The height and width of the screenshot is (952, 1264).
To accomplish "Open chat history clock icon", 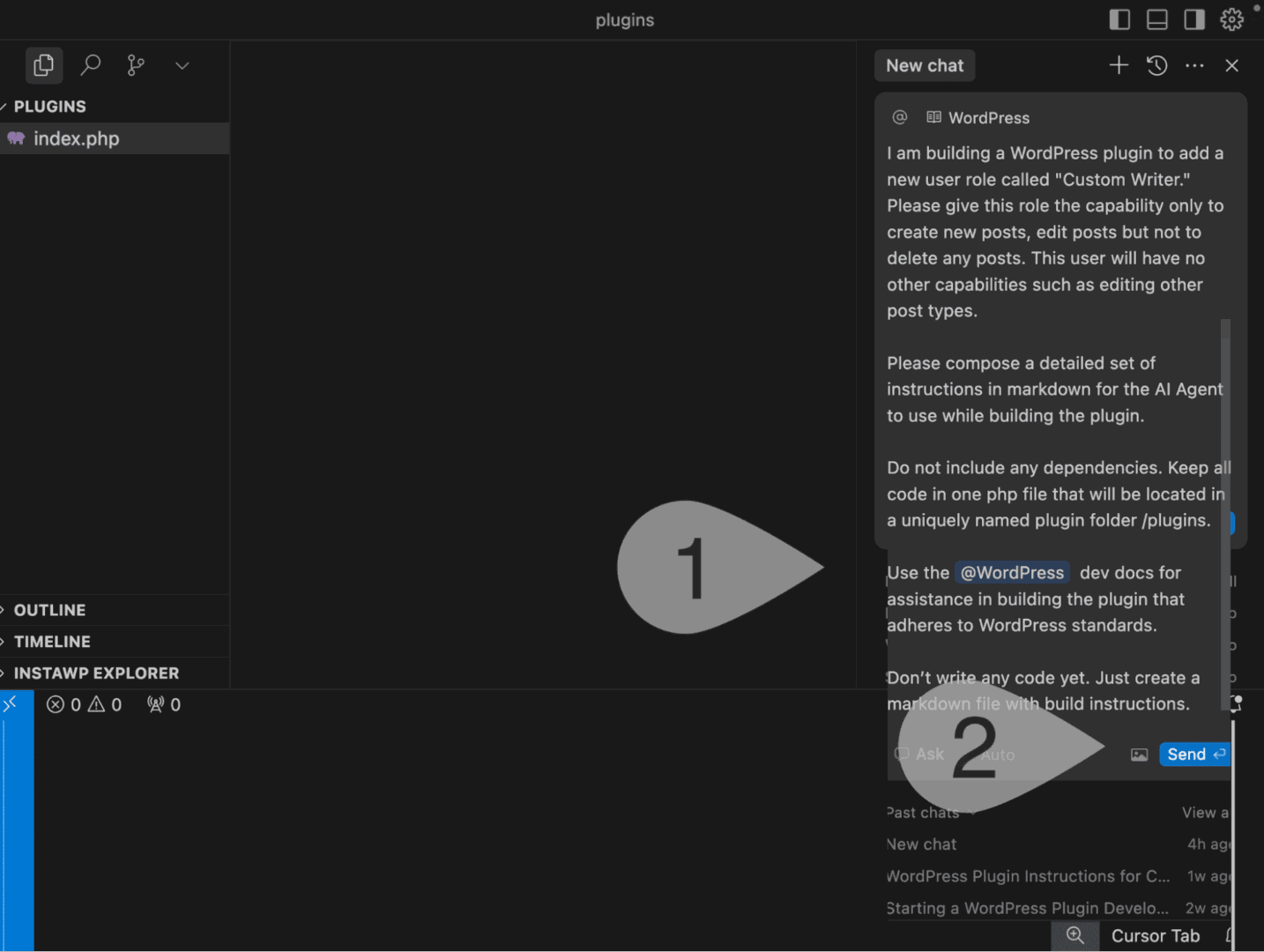I will pyautogui.click(x=1156, y=64).
